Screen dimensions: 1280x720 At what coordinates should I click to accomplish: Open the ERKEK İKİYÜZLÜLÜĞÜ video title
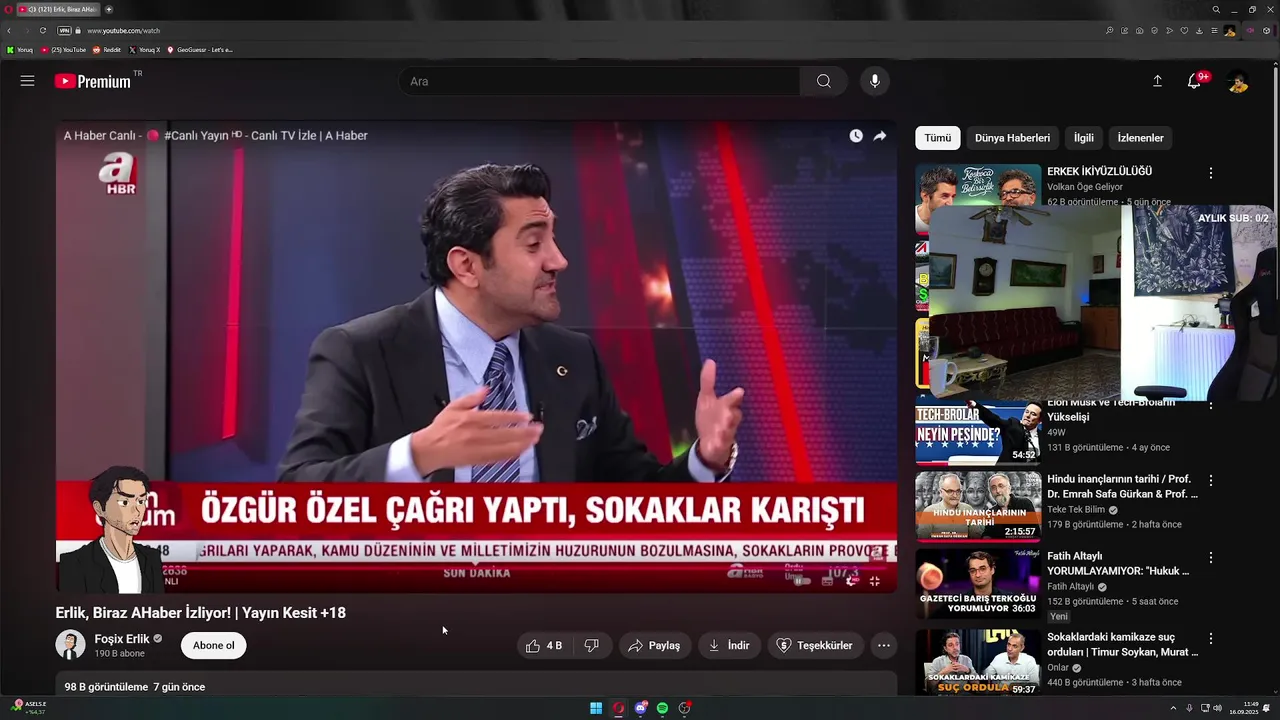[x=1099, y=172]
